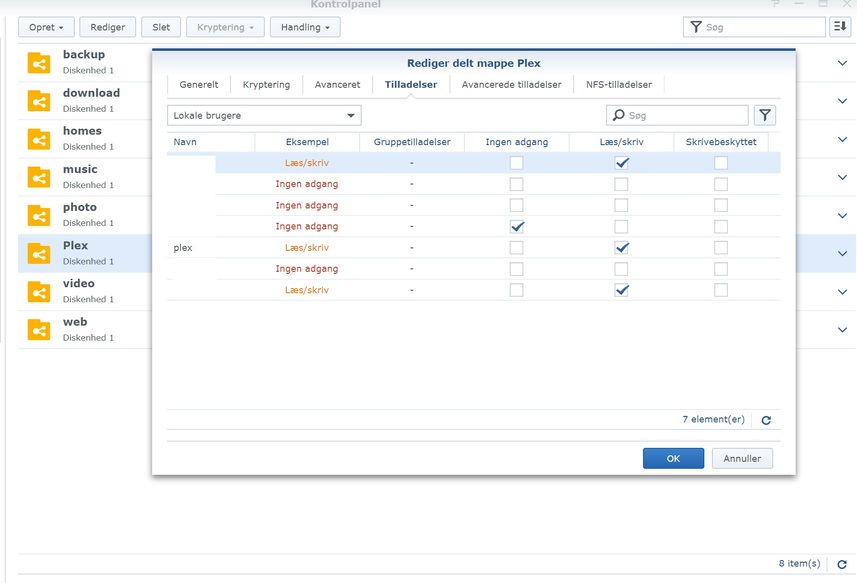
Task: Focus the search field in the dialog
Action: coord(677,115)
